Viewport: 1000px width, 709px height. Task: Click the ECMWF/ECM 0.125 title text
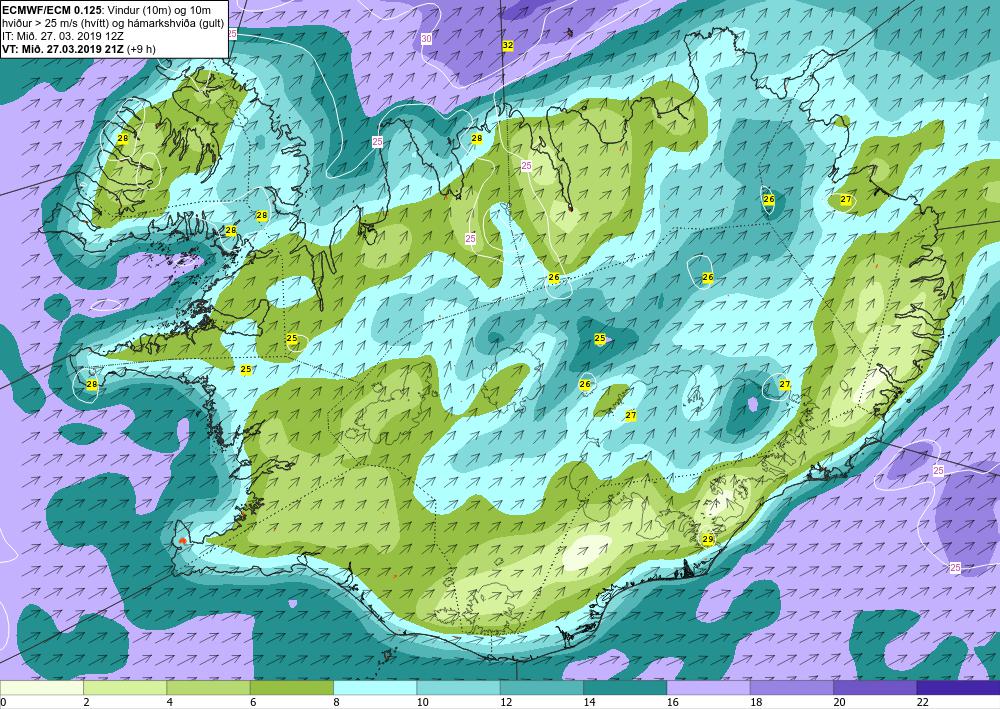[51, 10]
